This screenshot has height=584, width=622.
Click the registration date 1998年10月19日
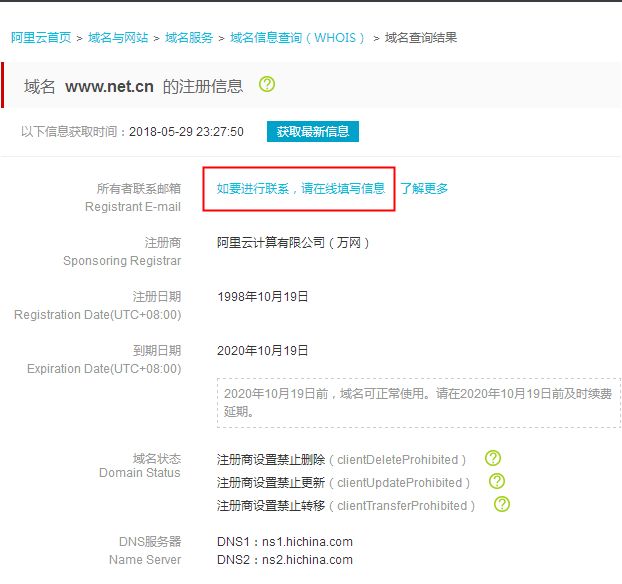[263, 297]
